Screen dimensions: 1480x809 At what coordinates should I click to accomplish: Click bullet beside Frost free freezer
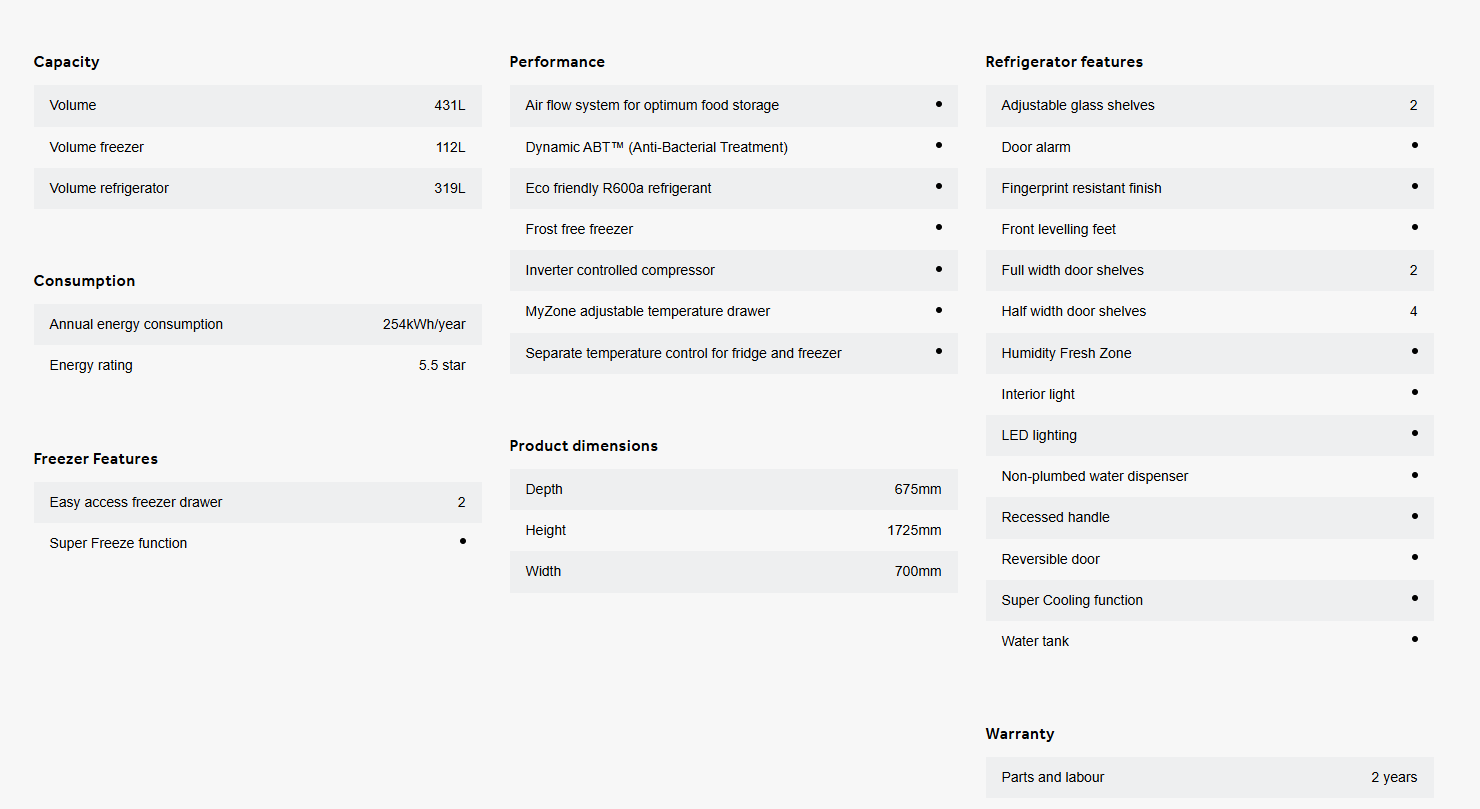click(x=938, y=227)
